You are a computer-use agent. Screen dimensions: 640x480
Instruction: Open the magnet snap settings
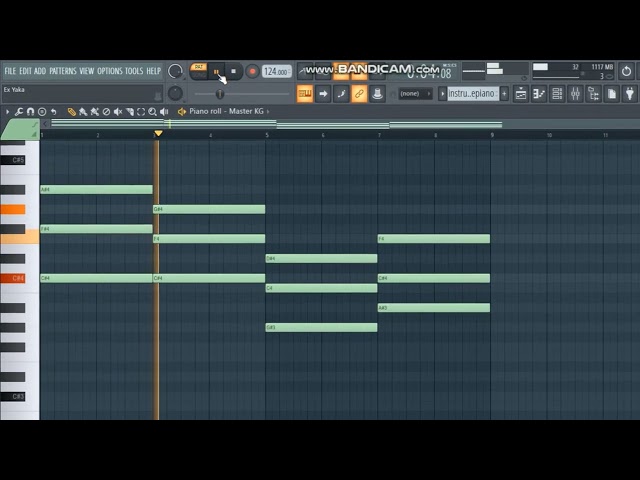(x=30, y=111)
